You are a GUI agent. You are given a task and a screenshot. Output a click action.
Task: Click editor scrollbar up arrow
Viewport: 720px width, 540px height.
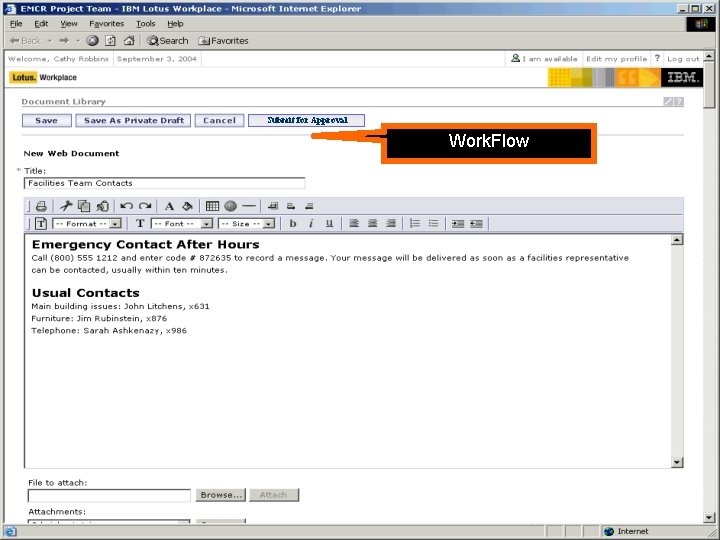tap(677, 239)
